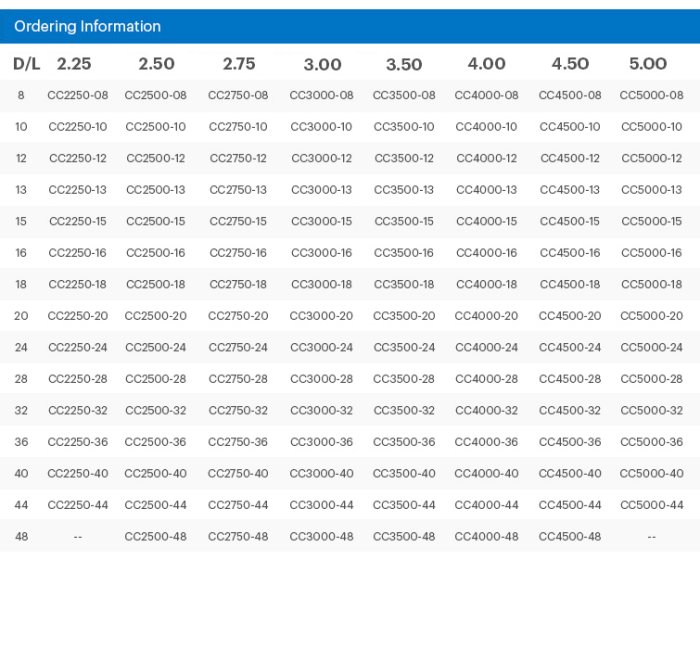Viewport: 700px width, 649px height.
Task: Select part number CC2500-10
Action: point(156,127)
